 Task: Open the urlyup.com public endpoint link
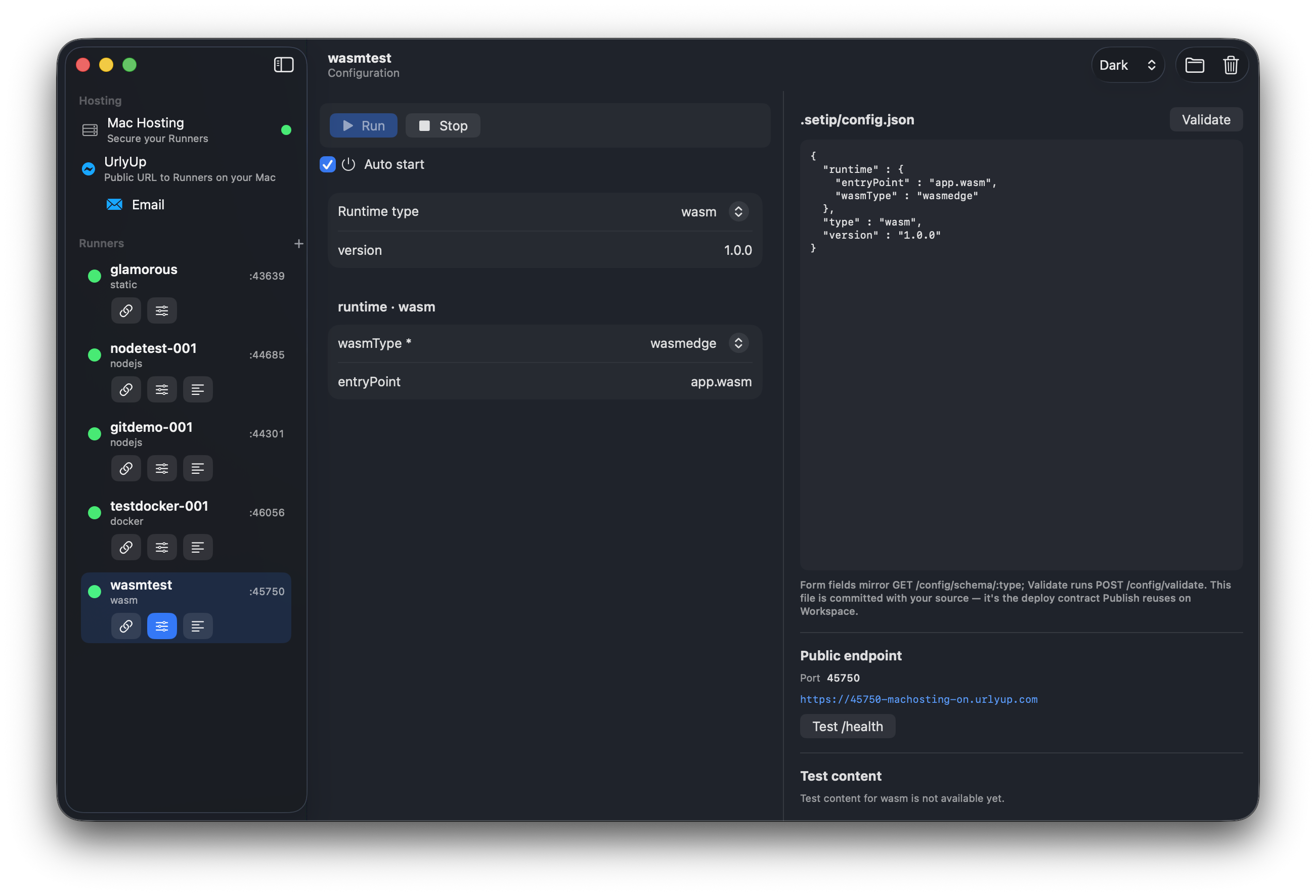click(918, 699)
